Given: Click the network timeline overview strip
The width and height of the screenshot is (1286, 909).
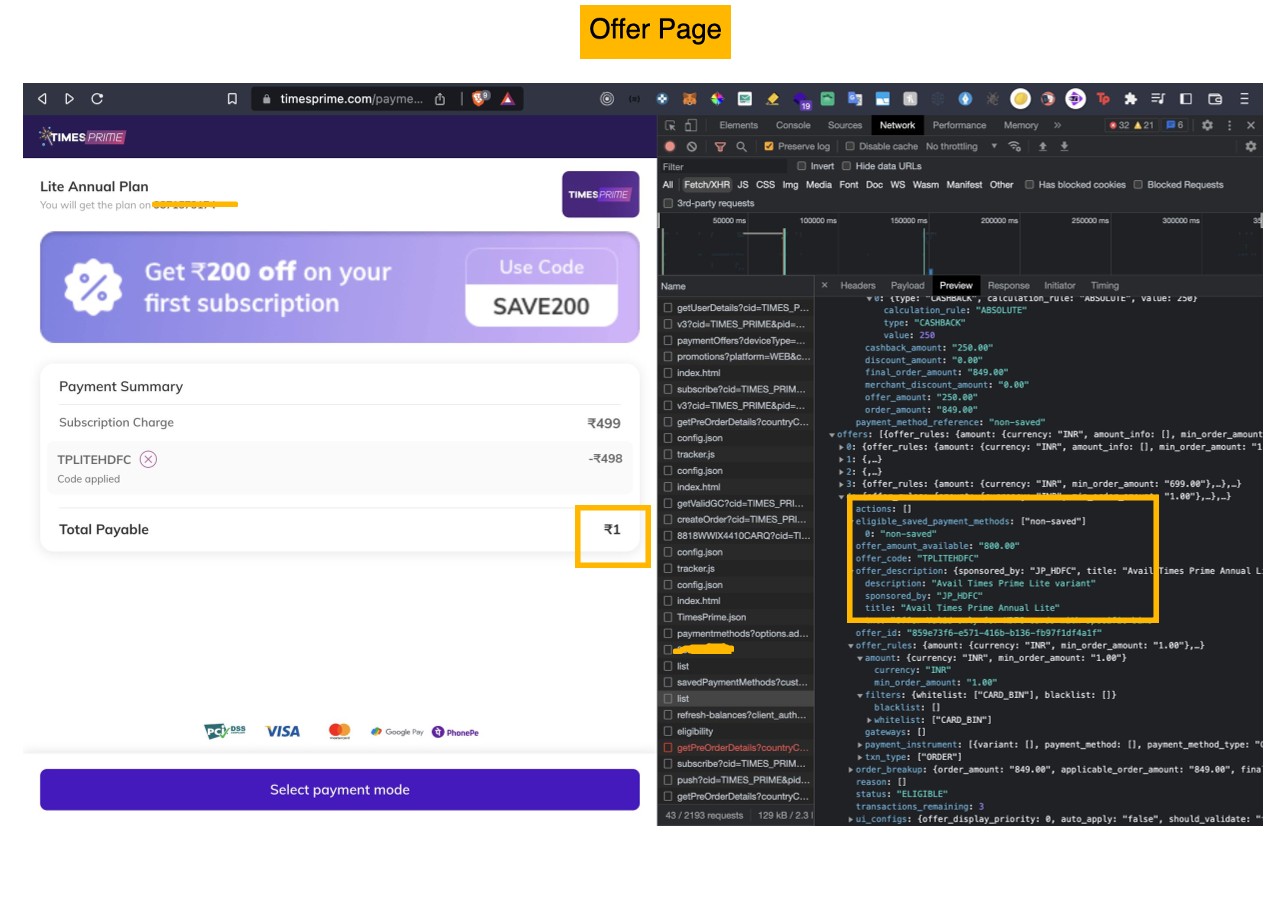Looking at the screenshot, I should (960, 245).
